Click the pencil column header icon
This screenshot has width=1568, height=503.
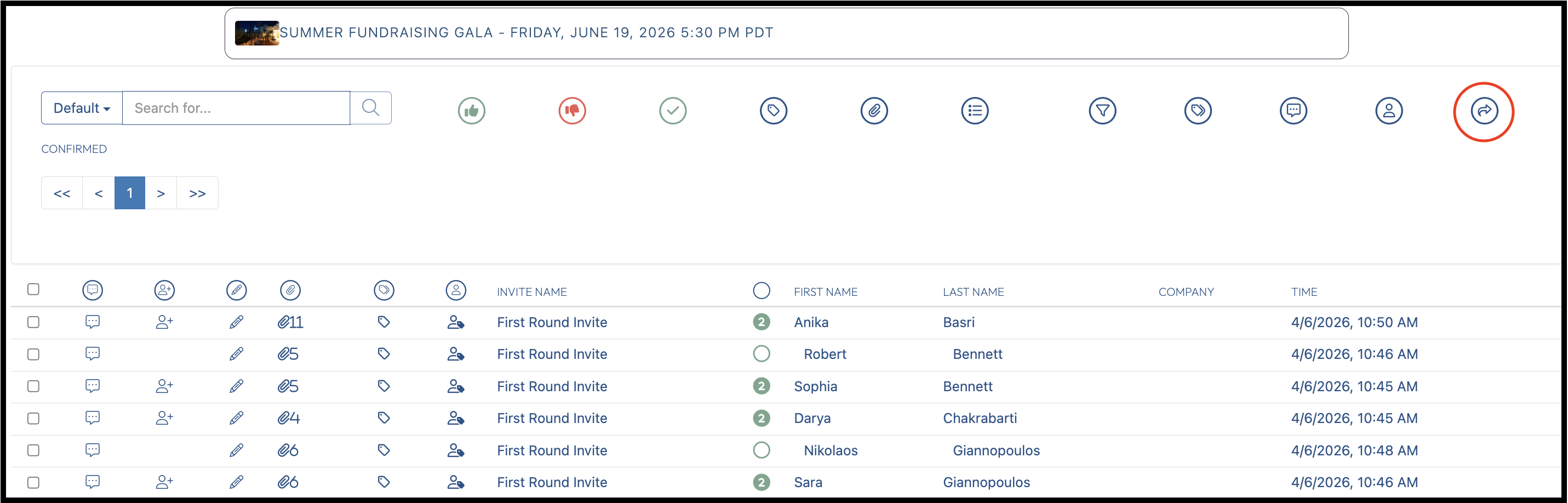click(x=236, y=290)
